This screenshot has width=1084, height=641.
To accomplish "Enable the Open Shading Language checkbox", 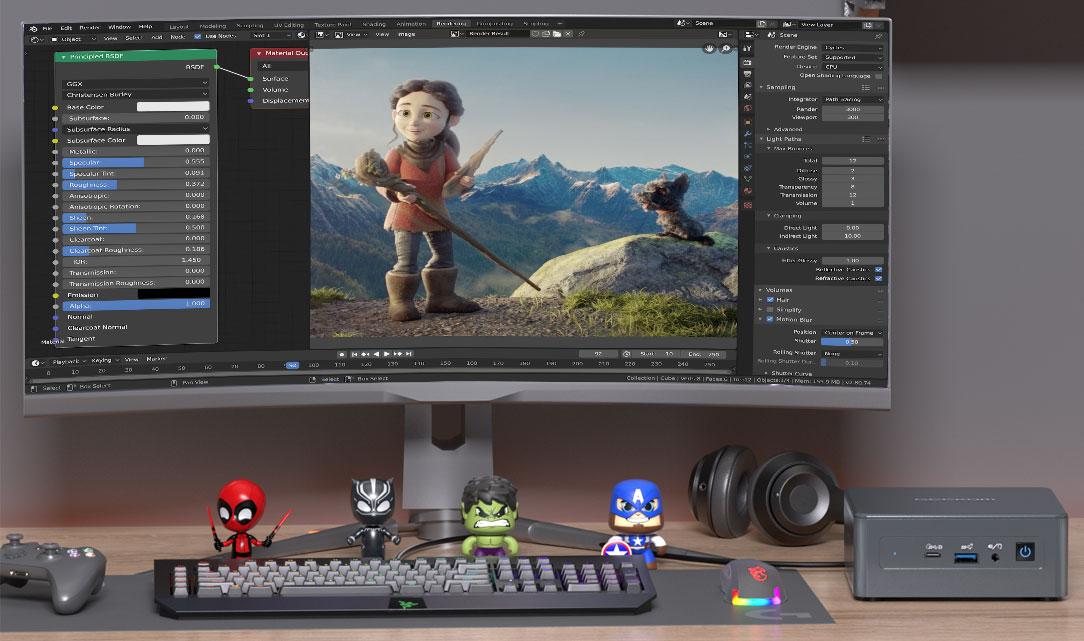I will (879, 76).
